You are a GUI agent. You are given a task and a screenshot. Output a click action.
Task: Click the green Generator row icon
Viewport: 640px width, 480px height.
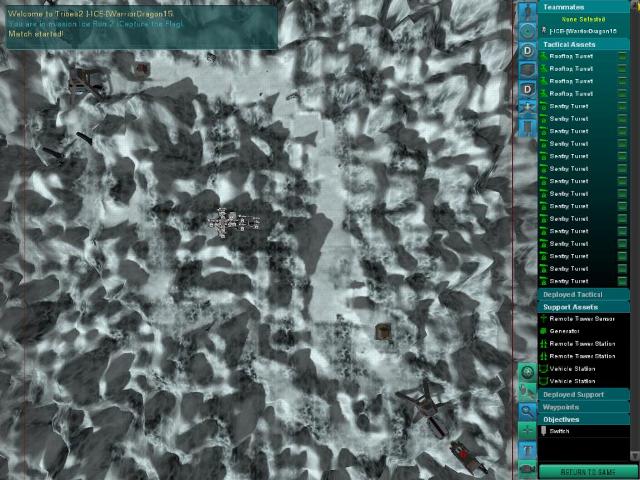click(x=543, y=331)
